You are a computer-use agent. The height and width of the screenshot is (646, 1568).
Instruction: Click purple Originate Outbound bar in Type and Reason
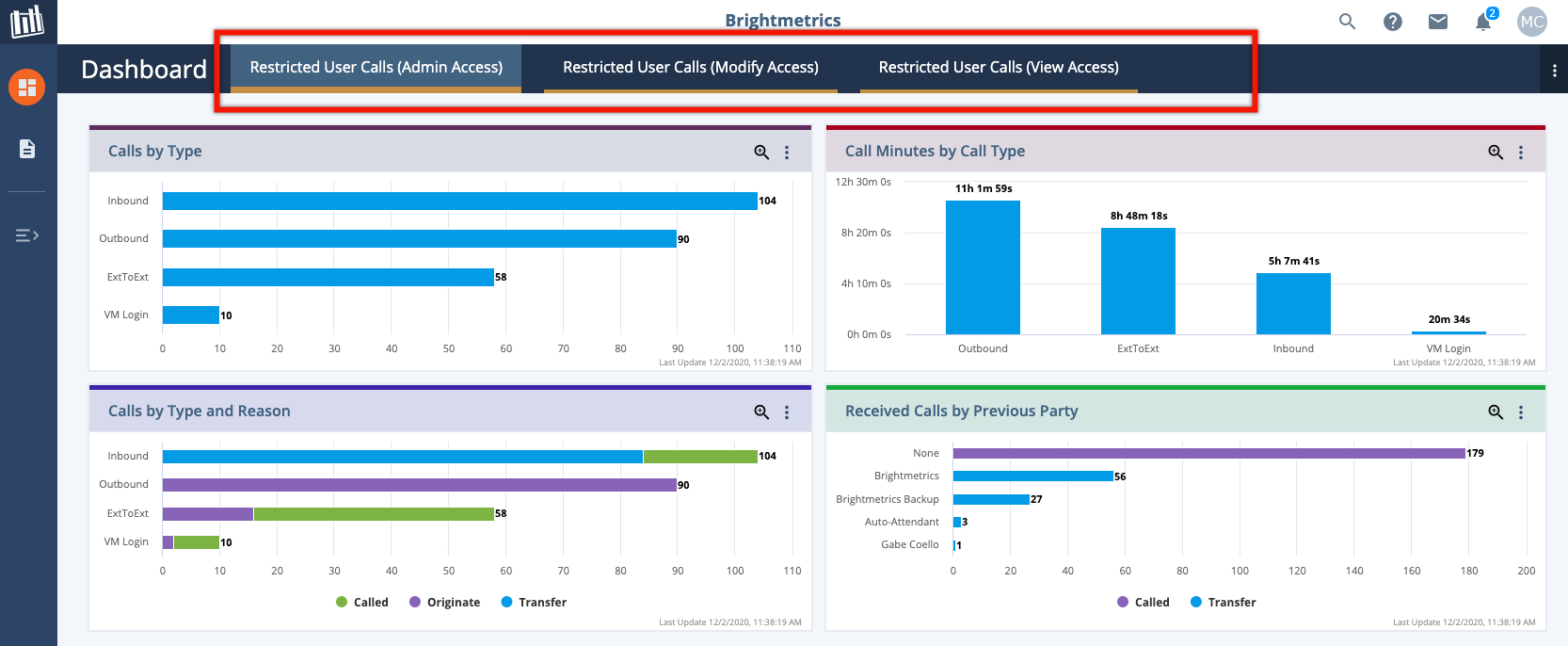point(420,485)
